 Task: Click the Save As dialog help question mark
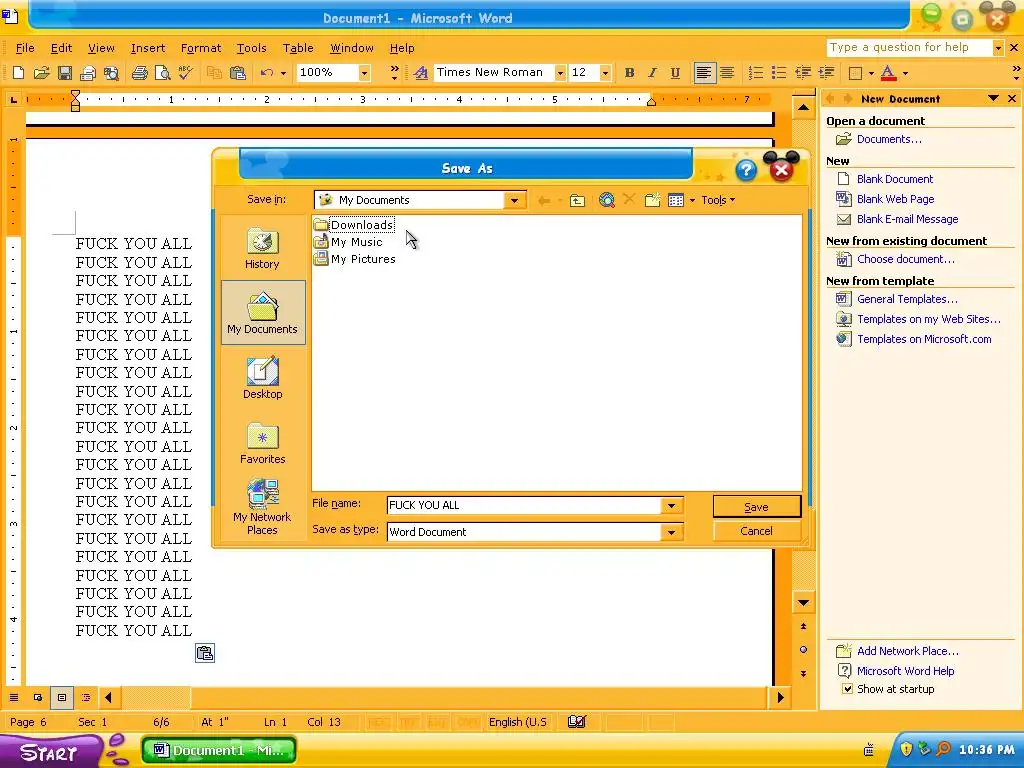tap(746, 170)
